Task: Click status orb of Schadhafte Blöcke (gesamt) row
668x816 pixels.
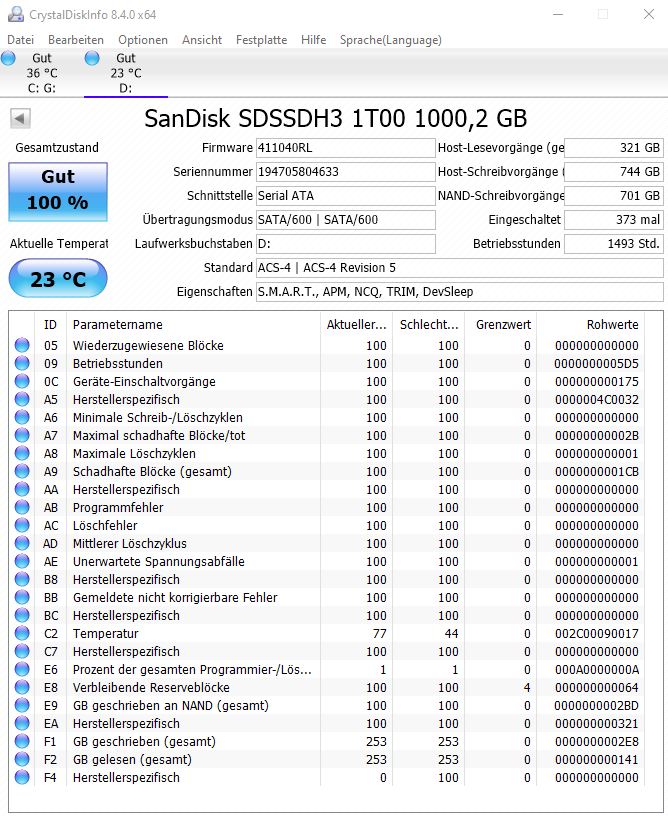Action: (22, 471)
